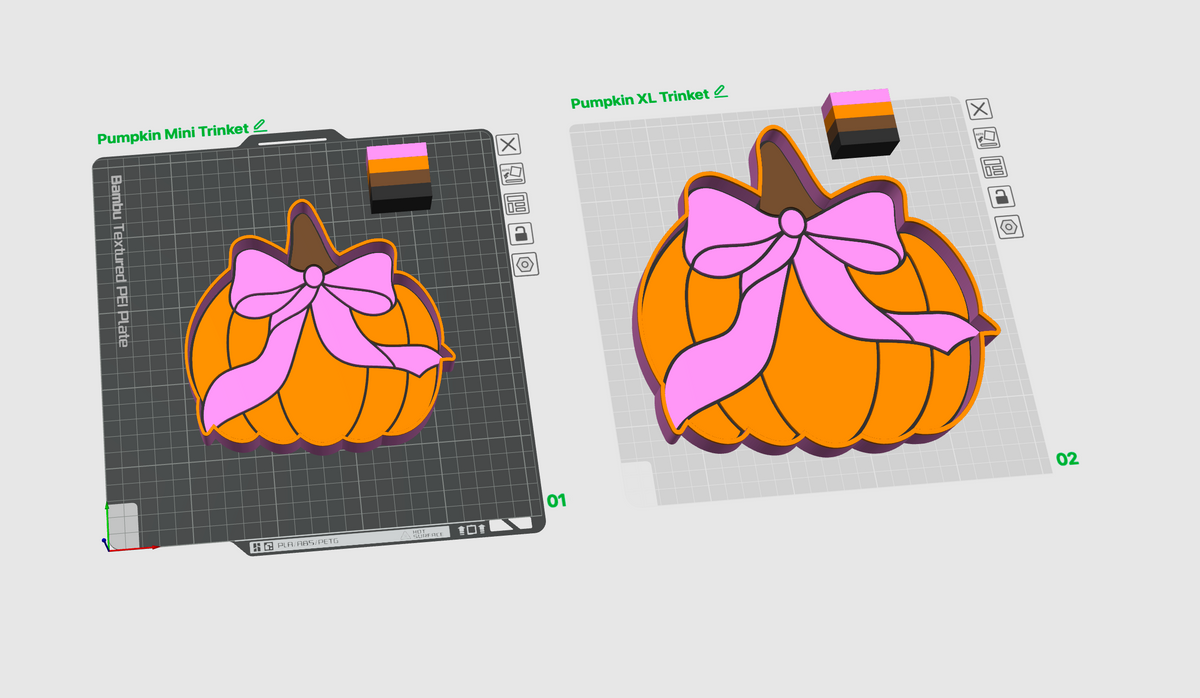Arrange objects on the Pumpkin Mini plate
Screen dimensions: 1200x698
516,205
